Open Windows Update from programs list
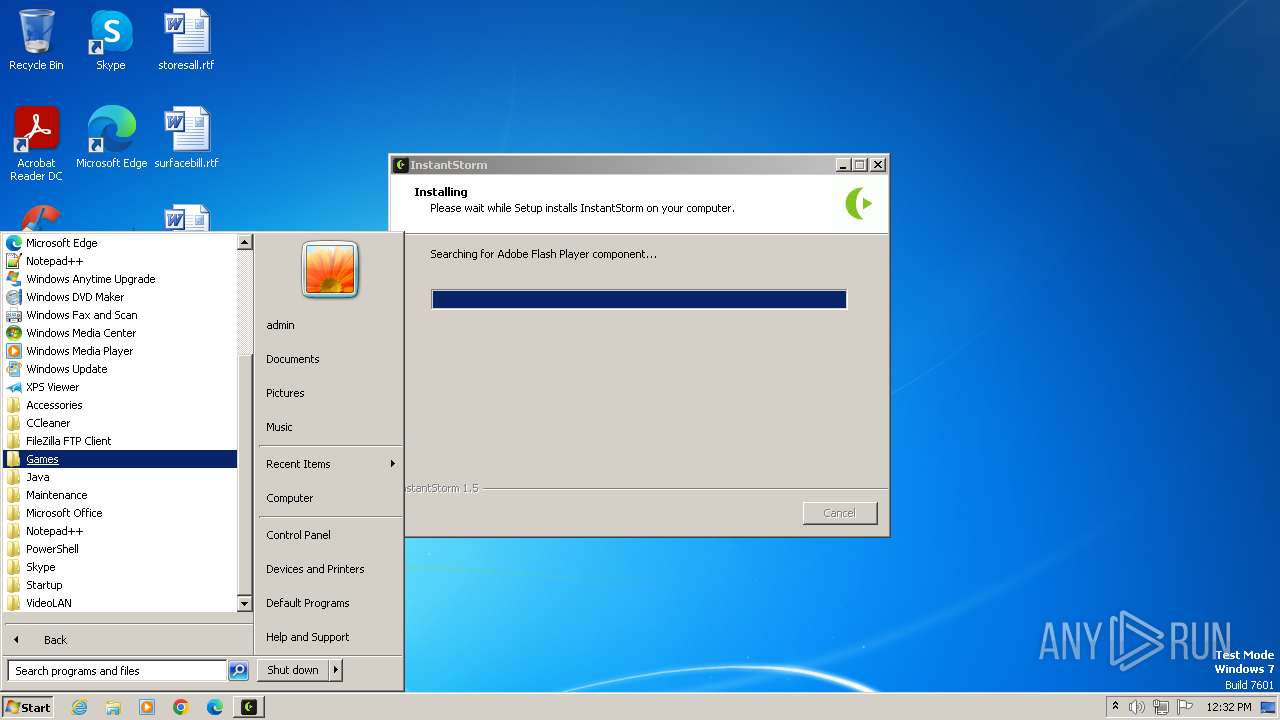The width and height of the screenshot is (1280, 720). [120, 369]
